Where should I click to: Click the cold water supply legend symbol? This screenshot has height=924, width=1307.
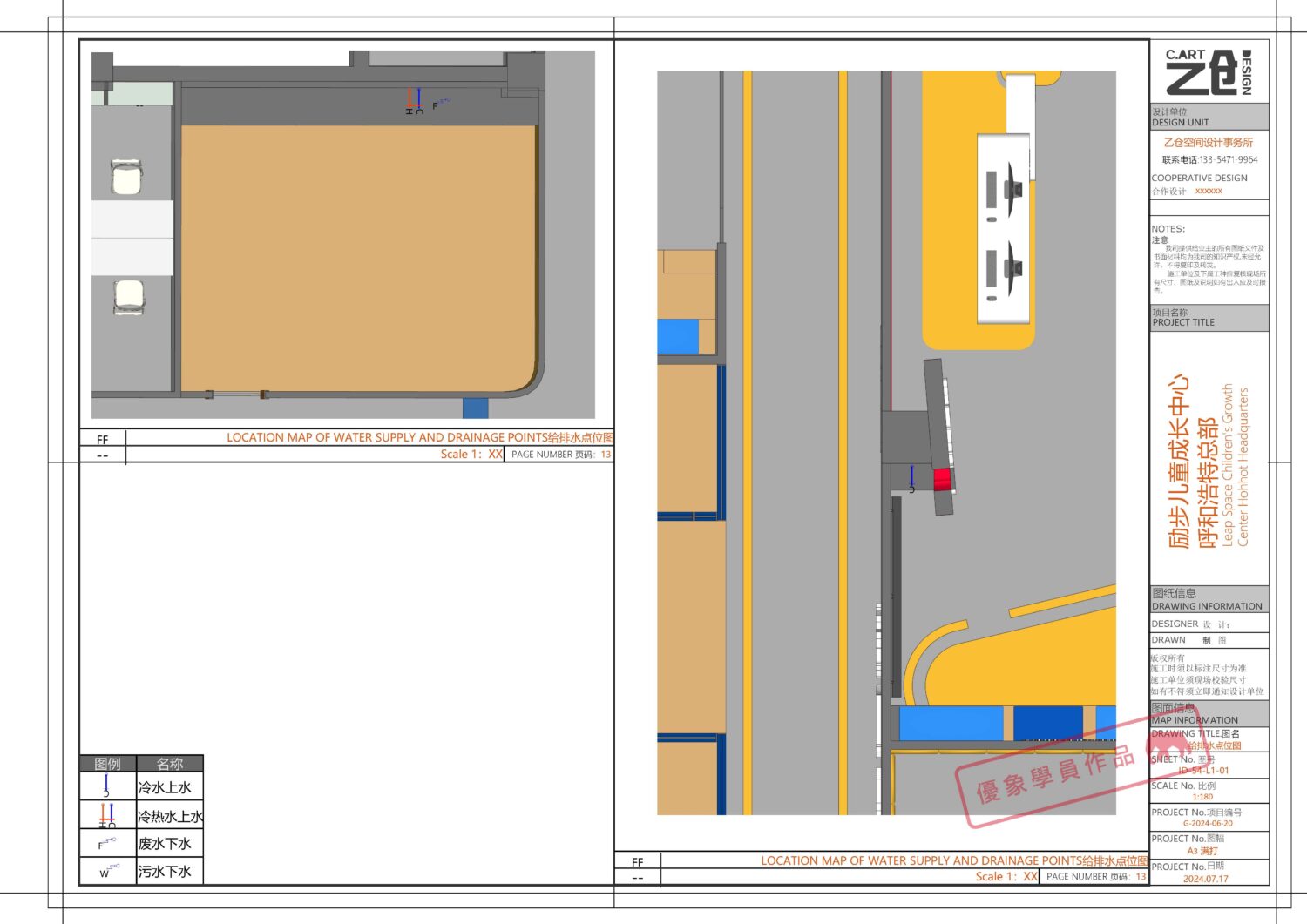click(106, 786)
